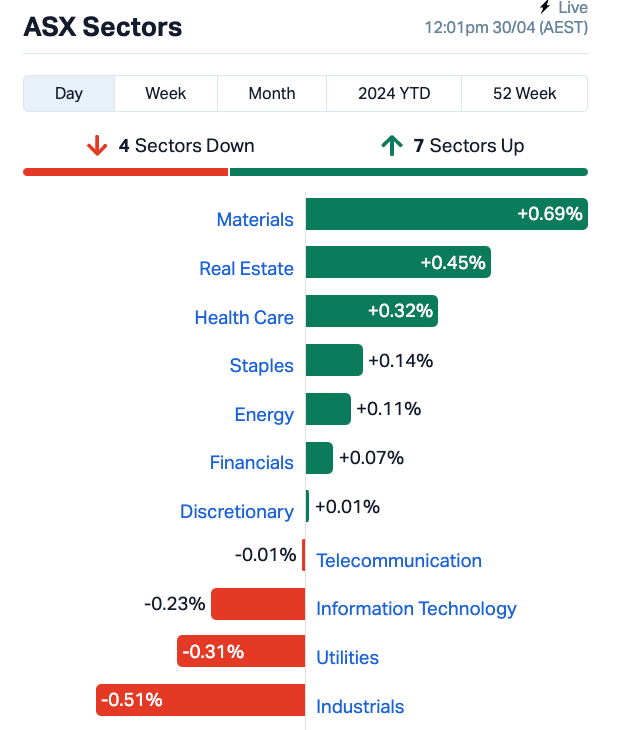Click the lightning bolt Live icon
622x730 pixels.
click(x=545, y=7)
